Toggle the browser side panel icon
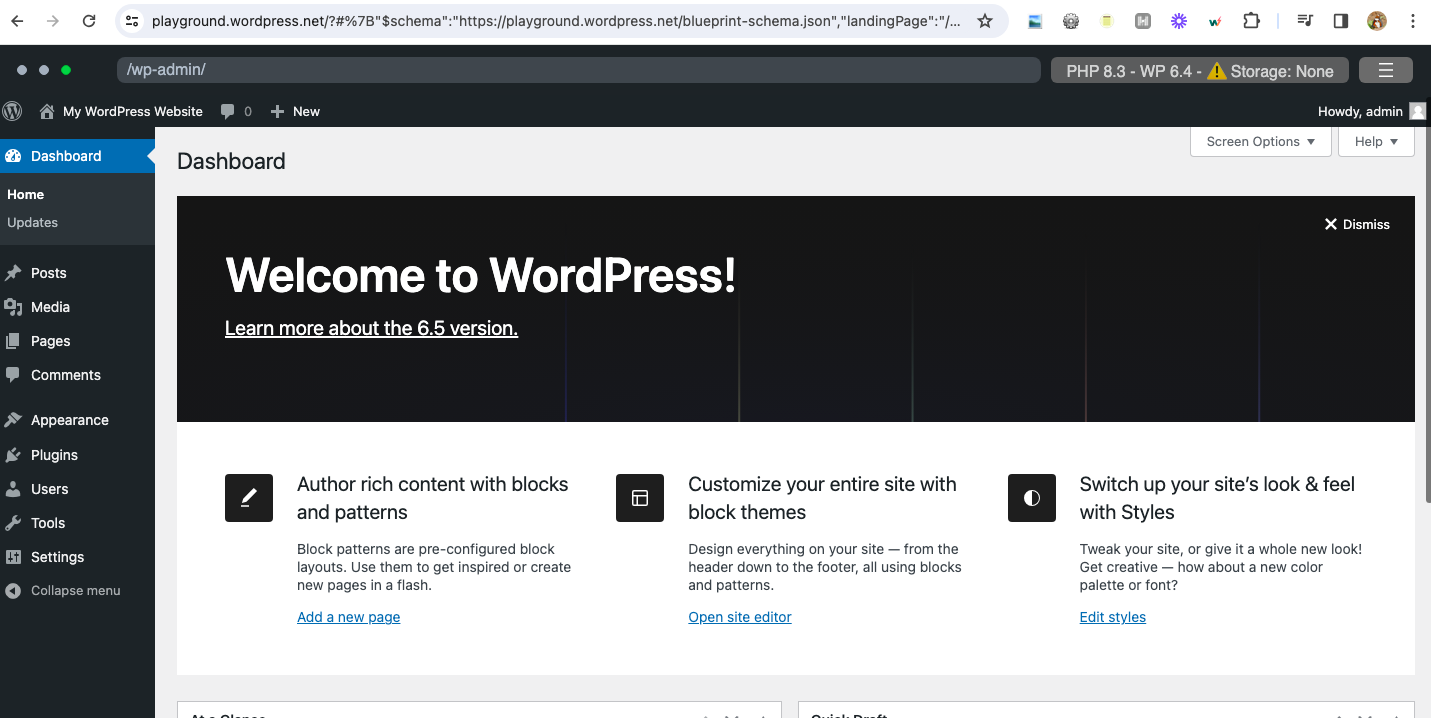This screenshot has height=718, width=1431. point(1341,21)
